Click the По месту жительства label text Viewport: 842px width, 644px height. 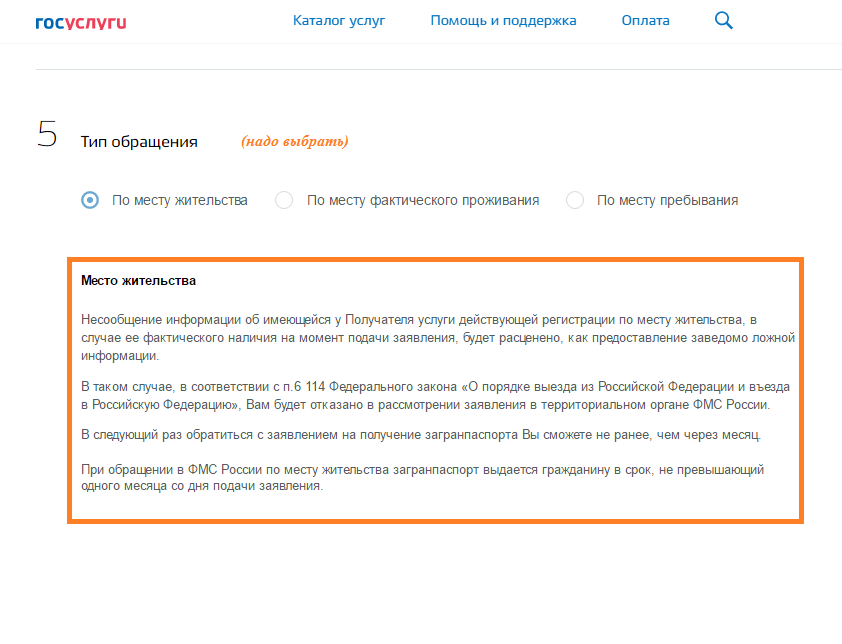pos(180,200)
